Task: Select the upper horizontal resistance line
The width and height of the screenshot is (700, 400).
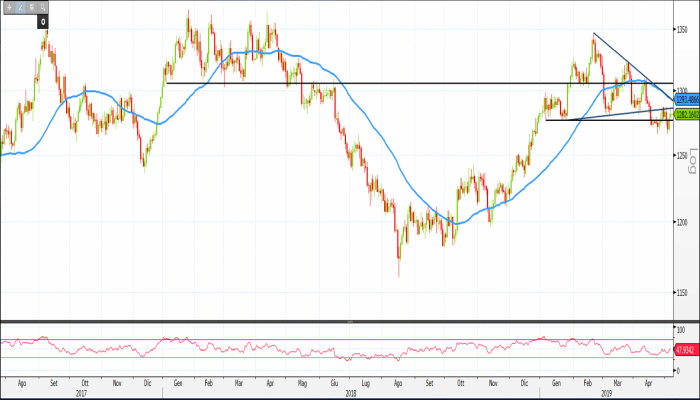Action: click(x=400, y=83)
